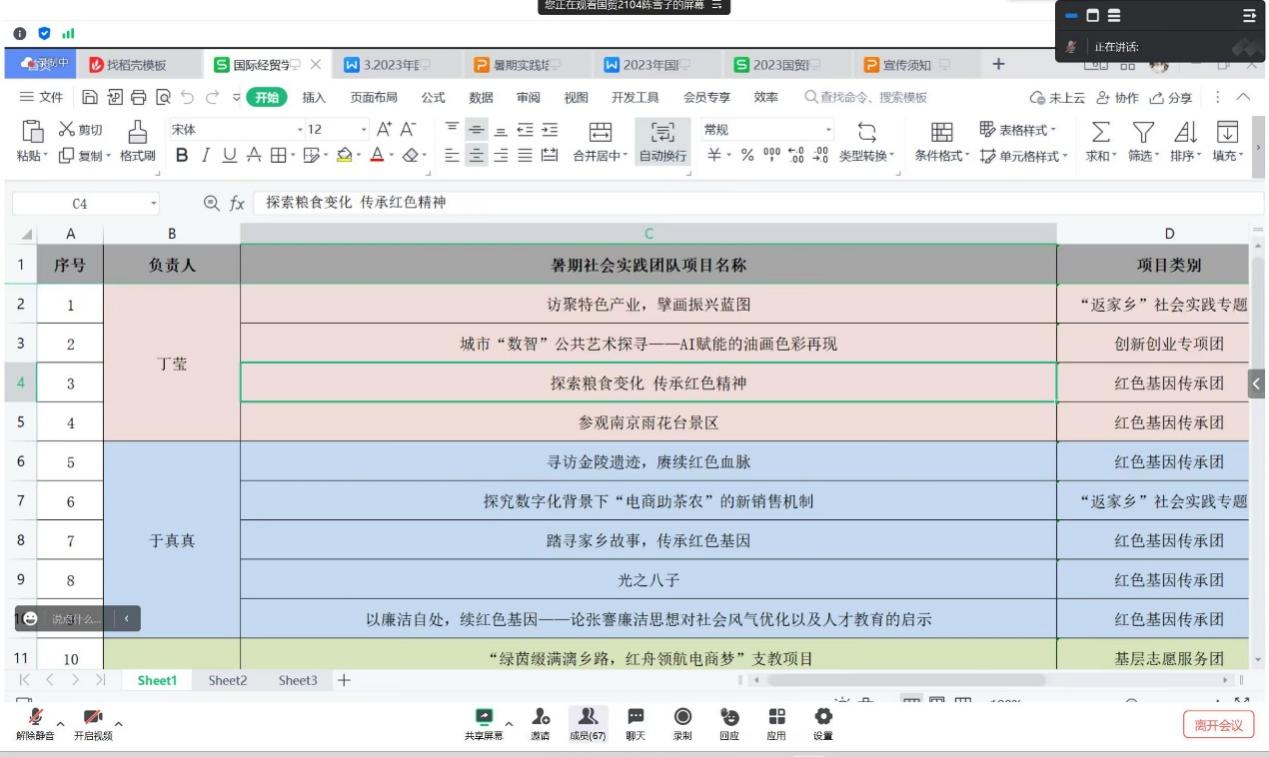Image resolution: width=1269 pixels, height=757 pixels.
Task: Switch to the 页面布局 ribbon tab
Action: pyautogui.click(x=373, y=97)
